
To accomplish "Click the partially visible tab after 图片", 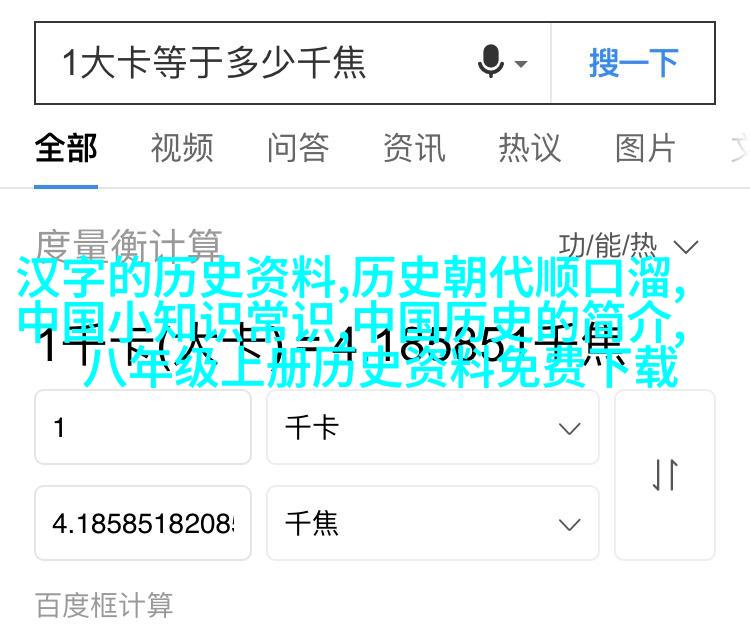I will coord(740,148).
